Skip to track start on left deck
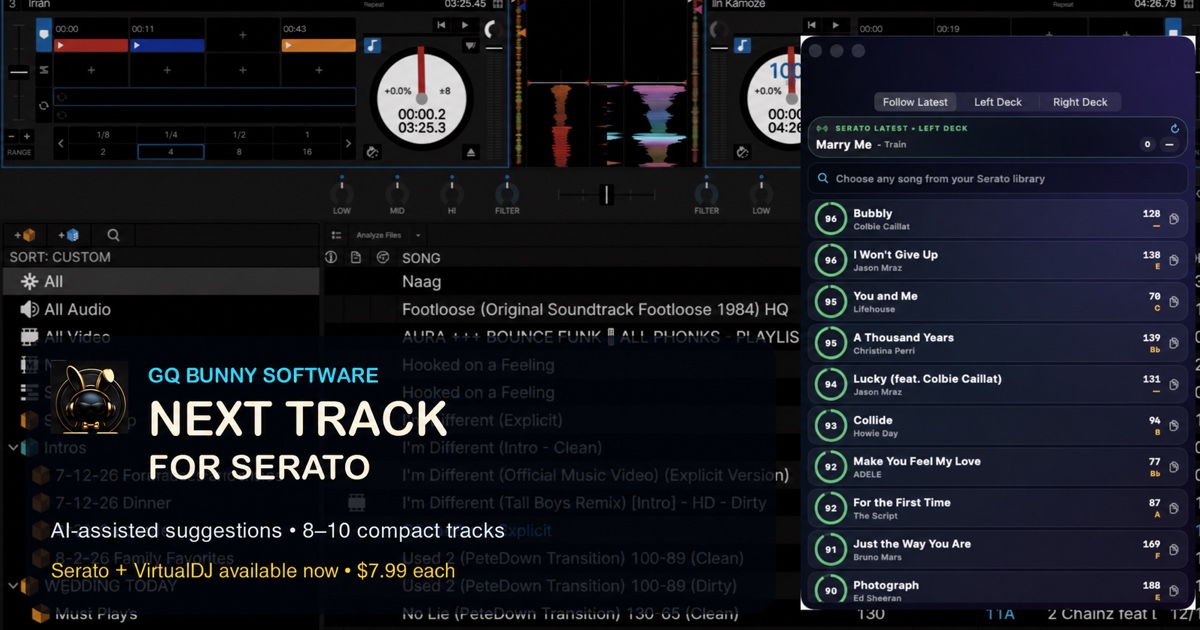 [x=442, y=25]
